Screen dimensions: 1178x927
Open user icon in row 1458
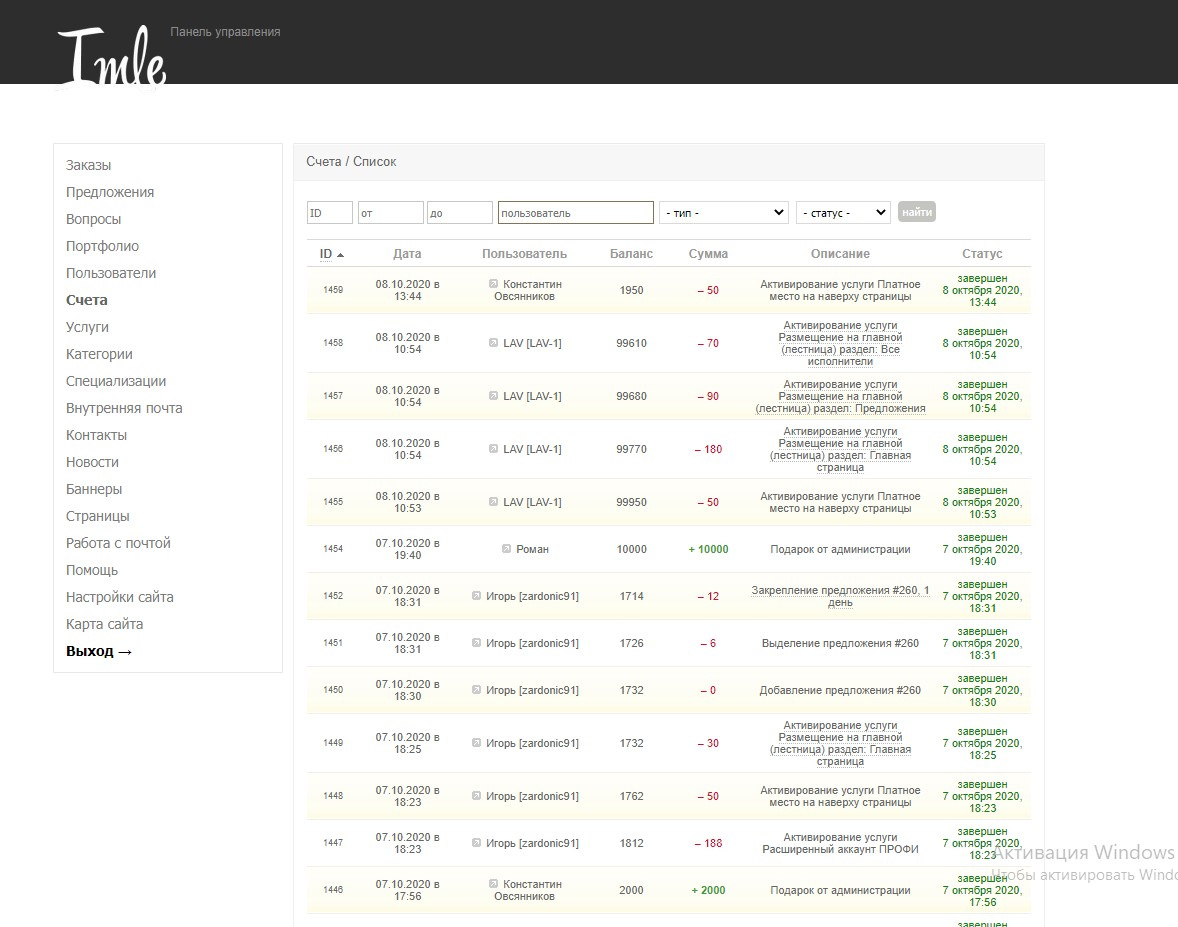(493, 343)
